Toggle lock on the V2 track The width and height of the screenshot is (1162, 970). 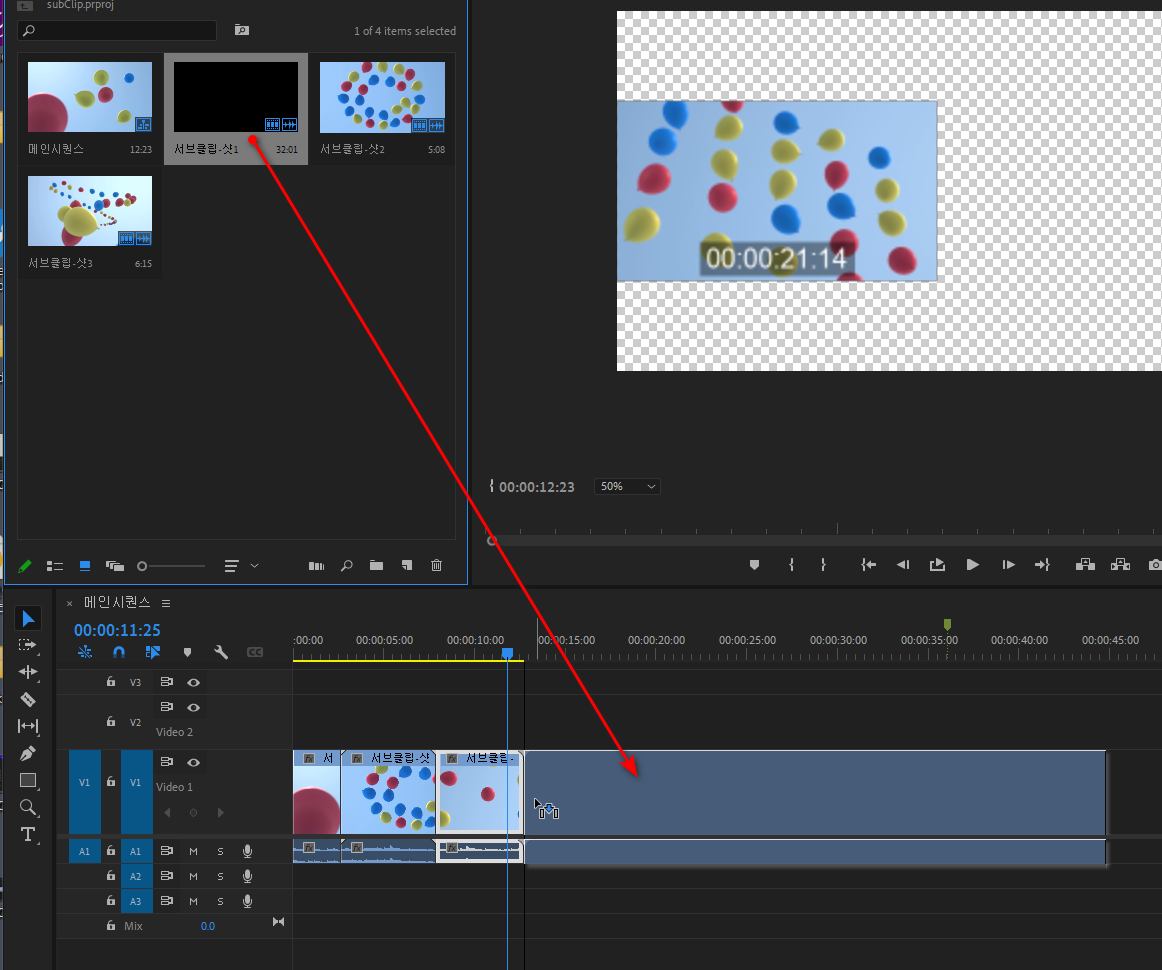(111, 721)
